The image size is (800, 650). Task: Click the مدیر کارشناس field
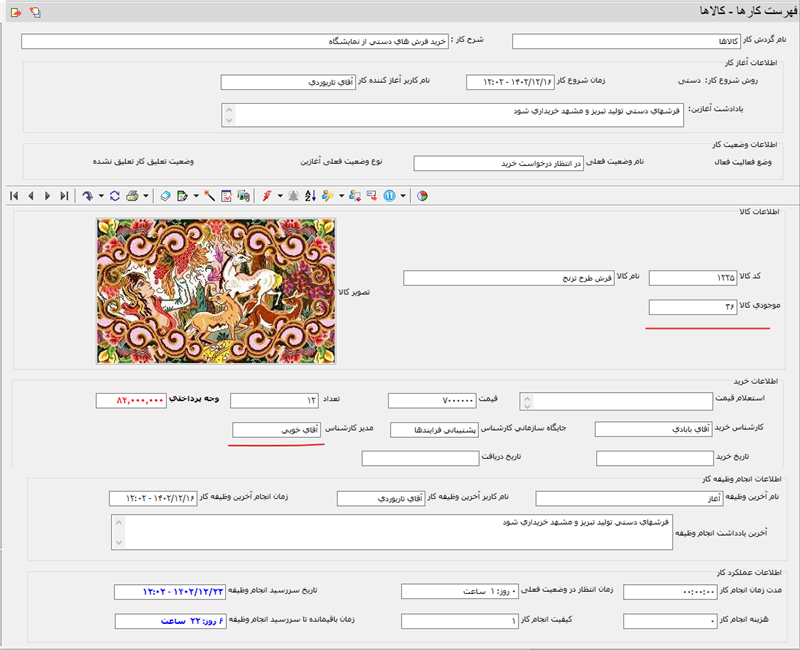point(278,429)
